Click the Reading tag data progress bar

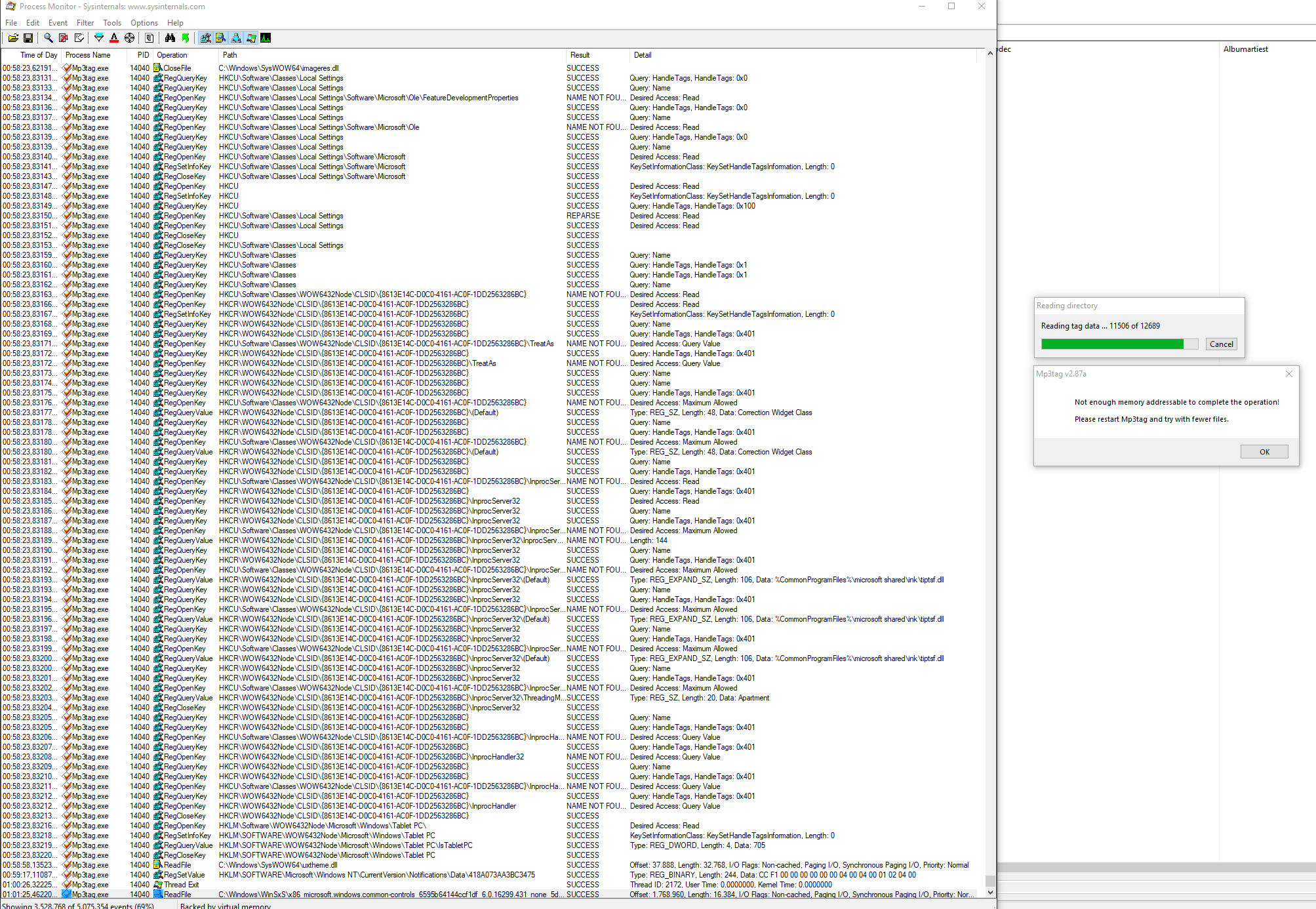click(x=1119, y=344)
